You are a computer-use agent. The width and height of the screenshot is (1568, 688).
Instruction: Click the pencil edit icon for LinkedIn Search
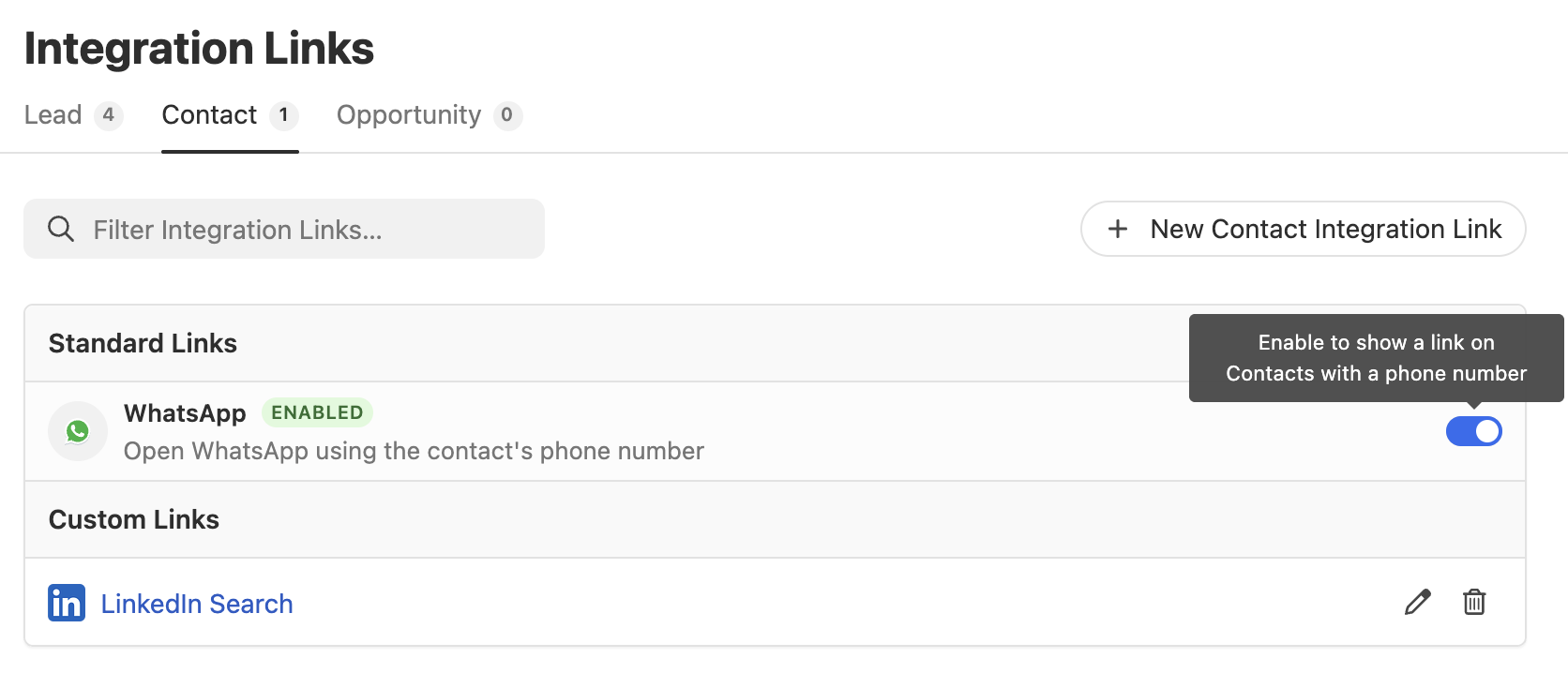(1417, 602)
